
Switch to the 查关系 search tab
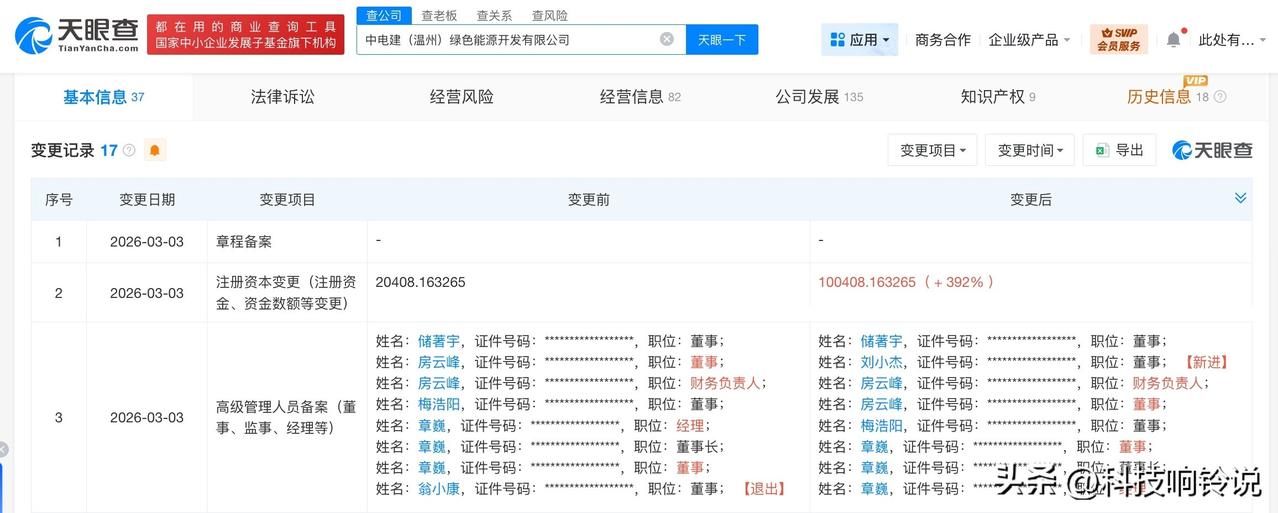494,15
